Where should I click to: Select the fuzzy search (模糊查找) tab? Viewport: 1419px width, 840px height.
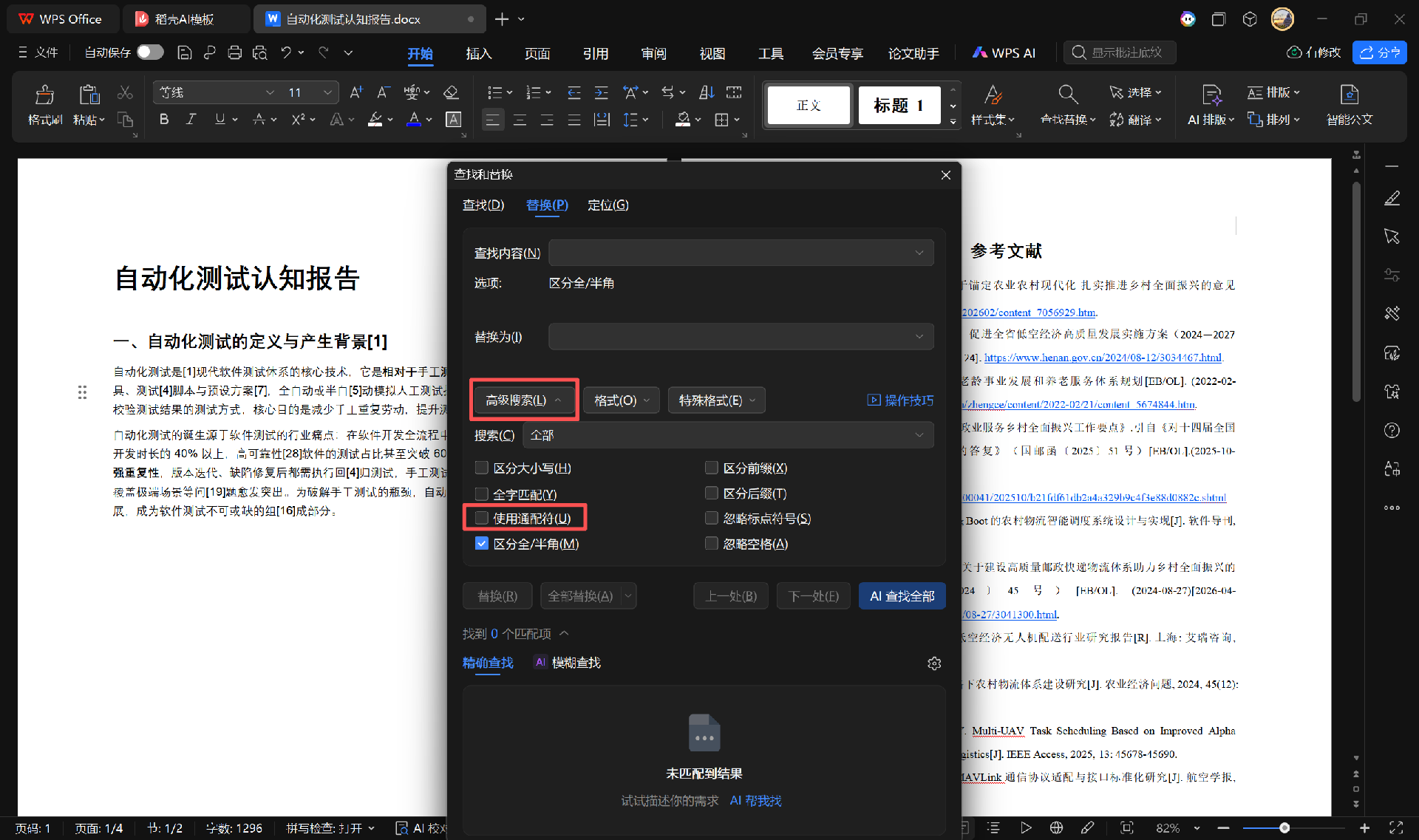tap(568, 663)
